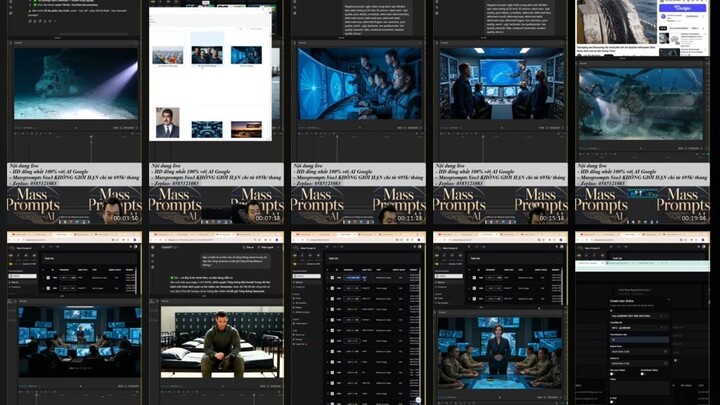Click the 00:03:50 timestamp label

point(126,218)
